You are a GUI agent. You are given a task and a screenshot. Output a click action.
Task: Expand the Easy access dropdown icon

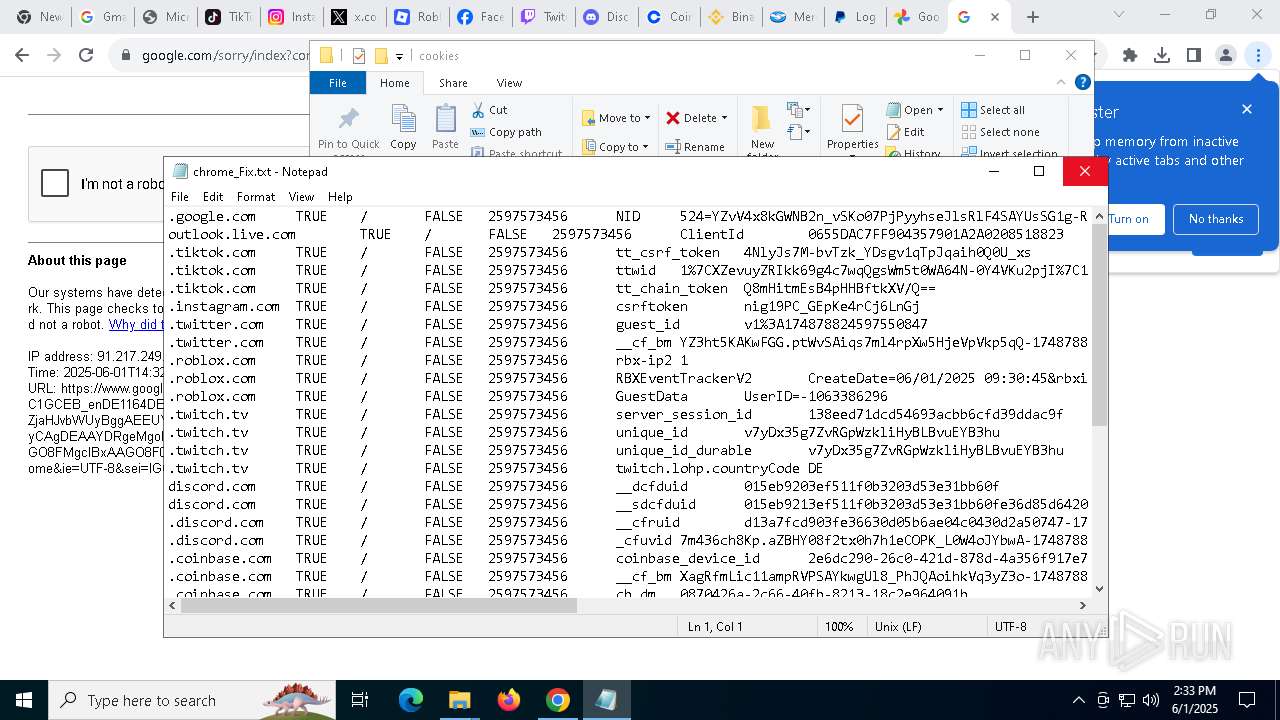(797, 132)
